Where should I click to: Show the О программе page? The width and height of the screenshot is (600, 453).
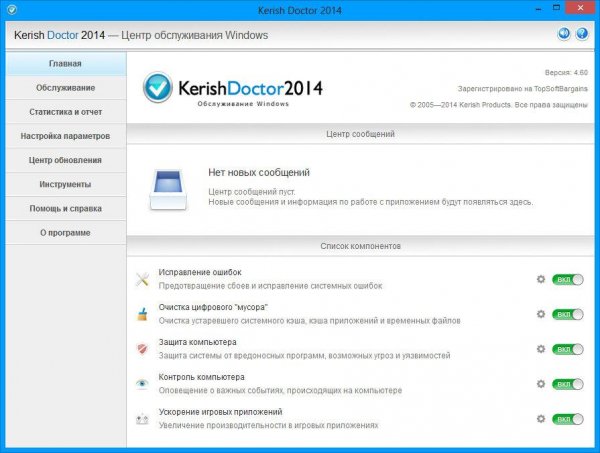click(66, 232)
